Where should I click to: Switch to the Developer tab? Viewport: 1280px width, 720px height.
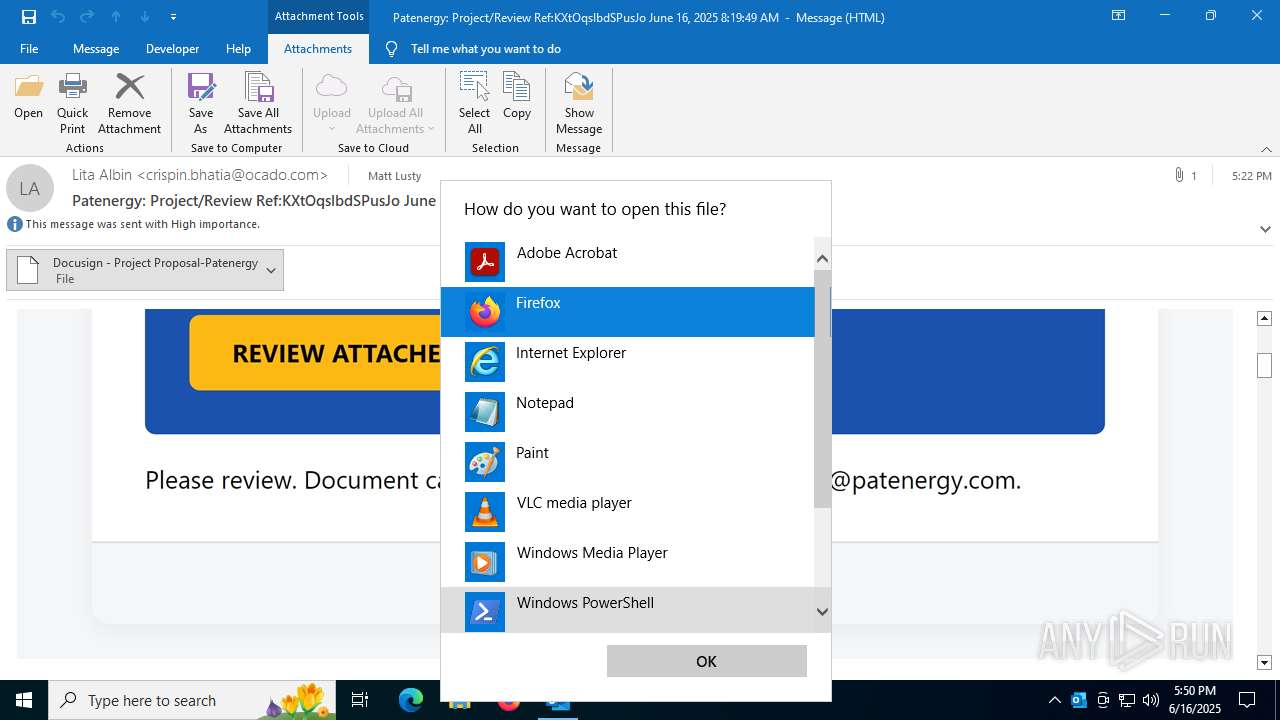click(x=172, y=48)
